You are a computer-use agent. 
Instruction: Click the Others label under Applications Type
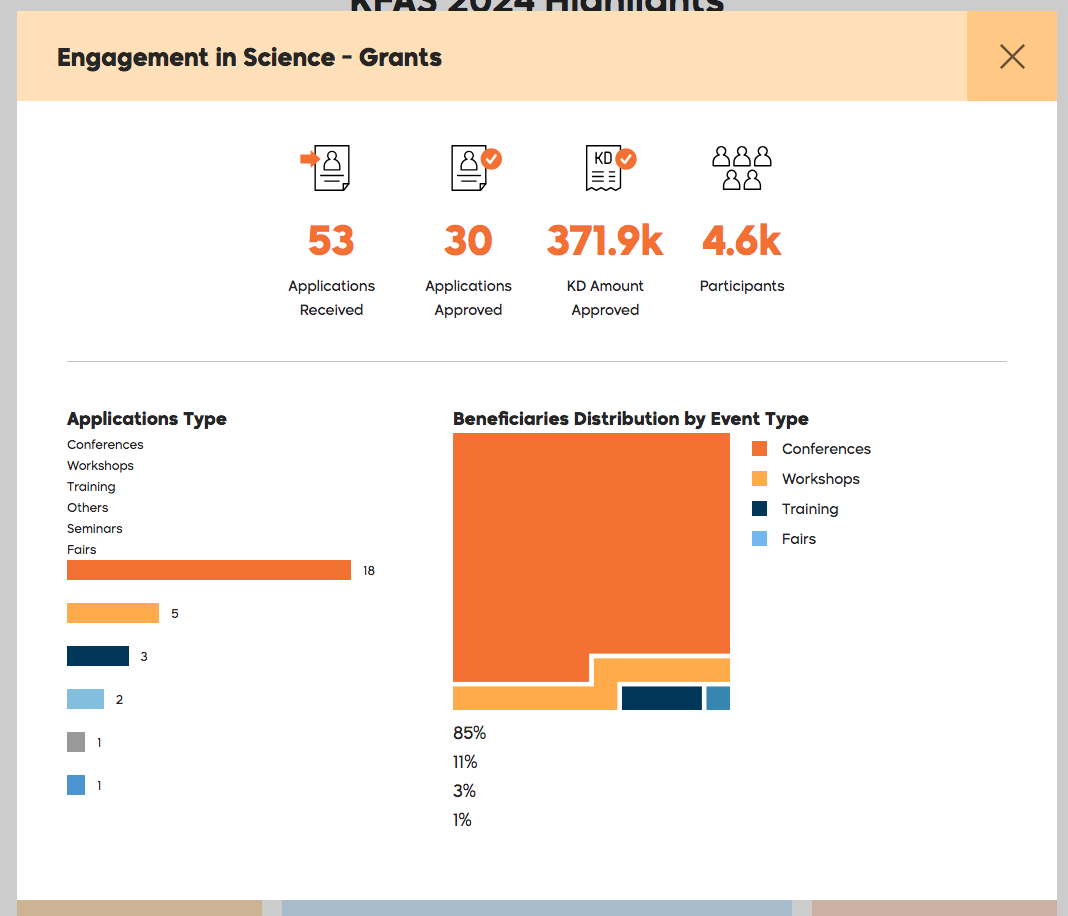[87, 507]
